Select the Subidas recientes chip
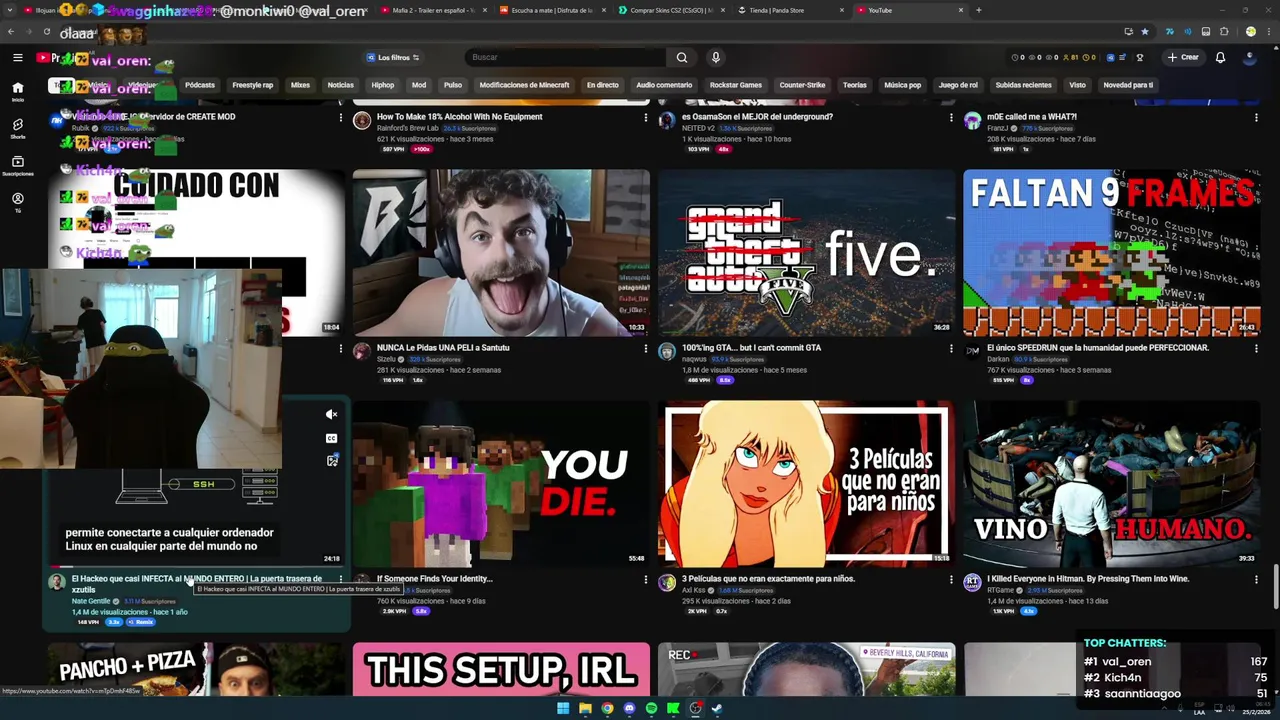Screen dimensions: 1280x720 pyautogui.click(x=1023, y=85)
